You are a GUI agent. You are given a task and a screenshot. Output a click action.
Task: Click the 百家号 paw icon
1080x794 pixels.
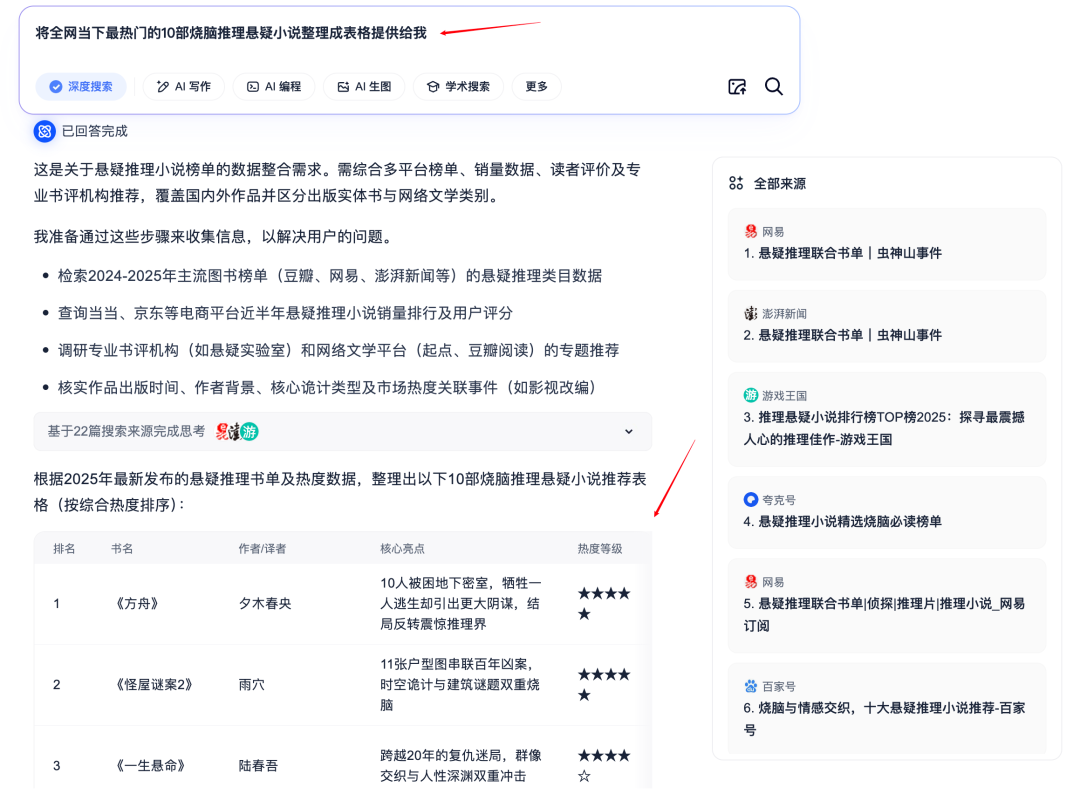[x=751, y=686]
